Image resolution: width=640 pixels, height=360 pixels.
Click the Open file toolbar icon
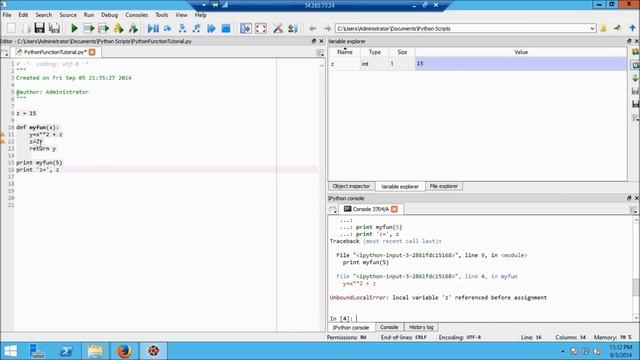26,28
